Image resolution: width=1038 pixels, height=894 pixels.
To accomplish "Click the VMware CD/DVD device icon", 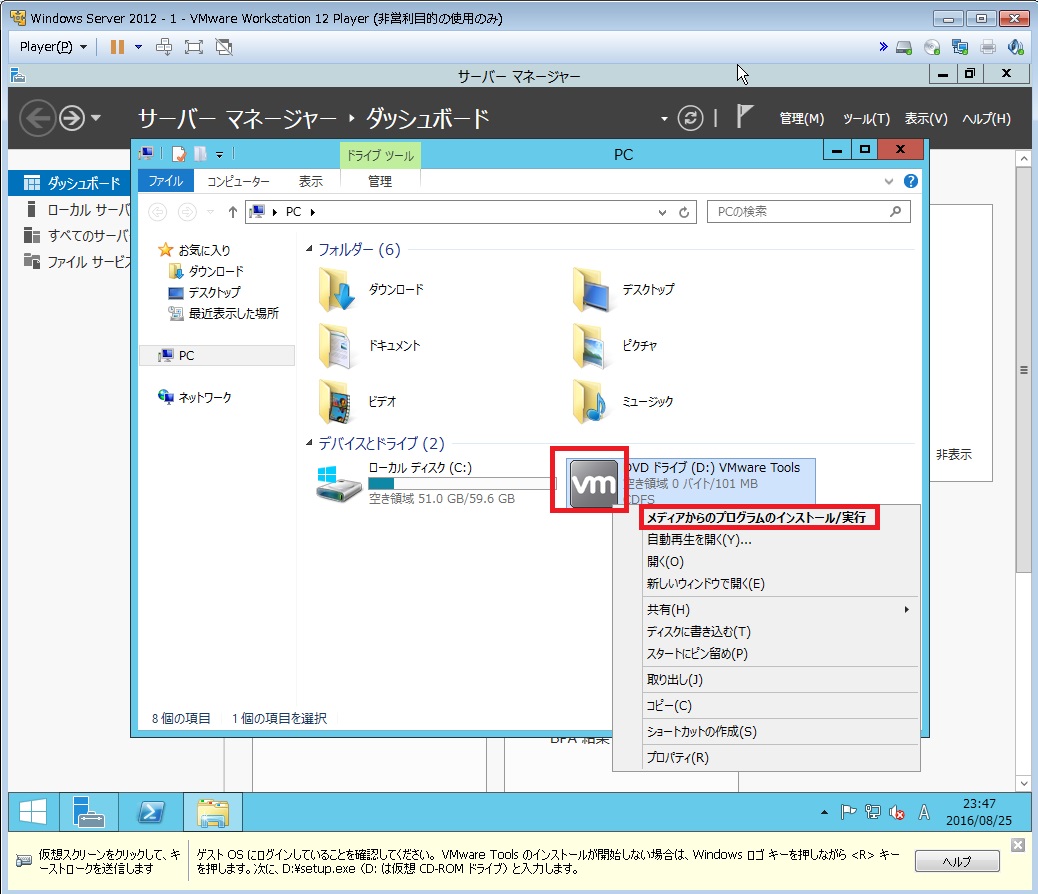I will [932, 47].
